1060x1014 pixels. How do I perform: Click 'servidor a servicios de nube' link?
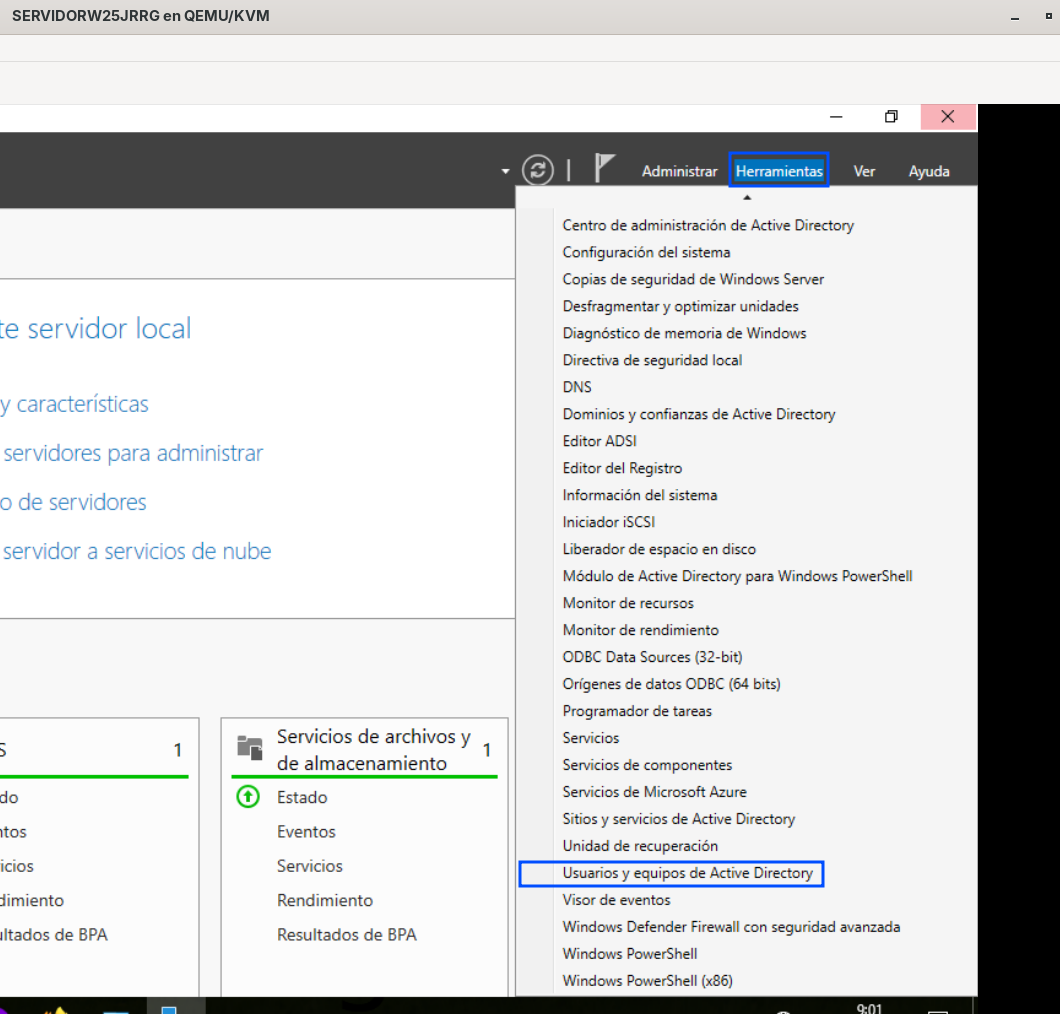coord(137,552)
